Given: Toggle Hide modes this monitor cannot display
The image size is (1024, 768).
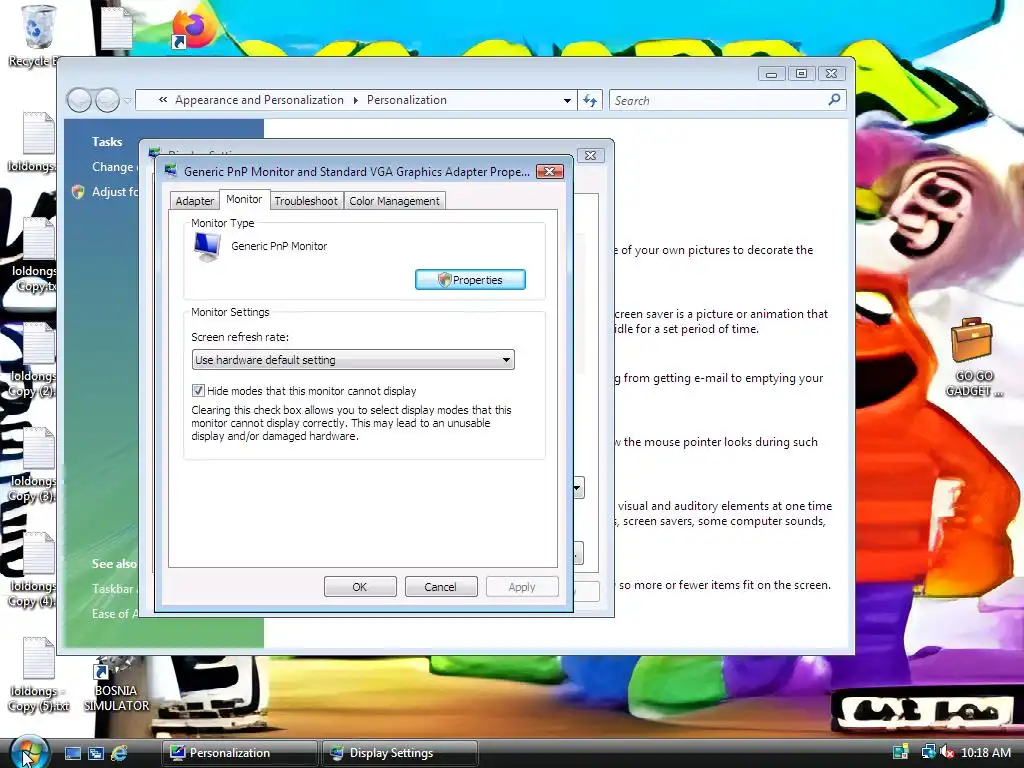Looking at the screenshot, I should click(198, 391).
